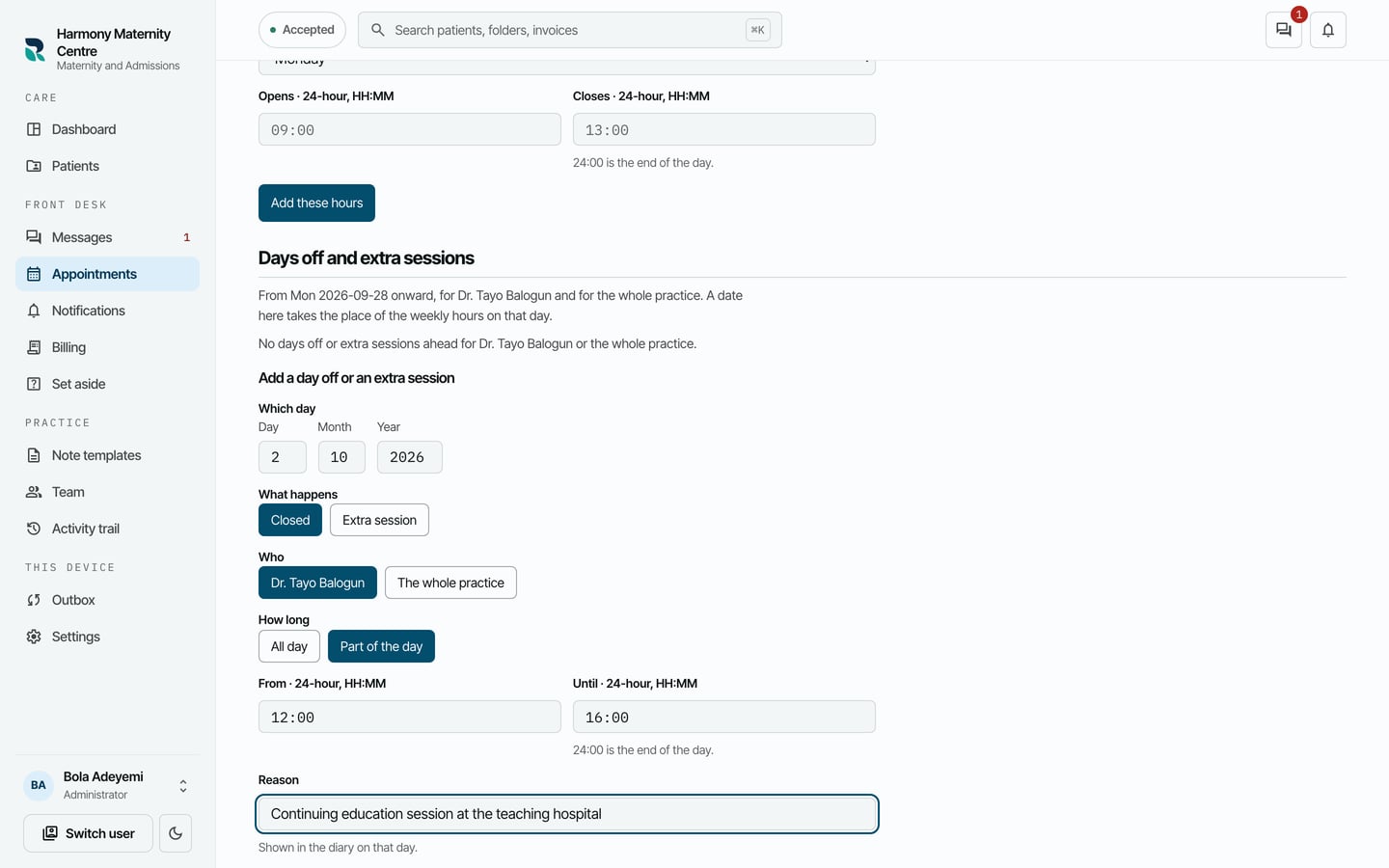Image resolution: width=1389 pixels, height=868 pixels.
Task: Open the Messages page in sidebar
Action: point(107,237)
